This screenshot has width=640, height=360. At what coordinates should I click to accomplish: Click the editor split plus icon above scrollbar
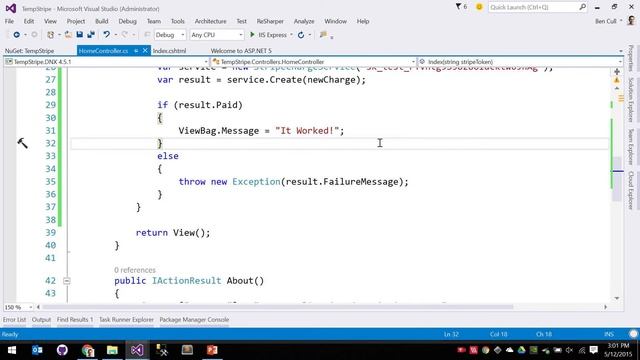617,72
